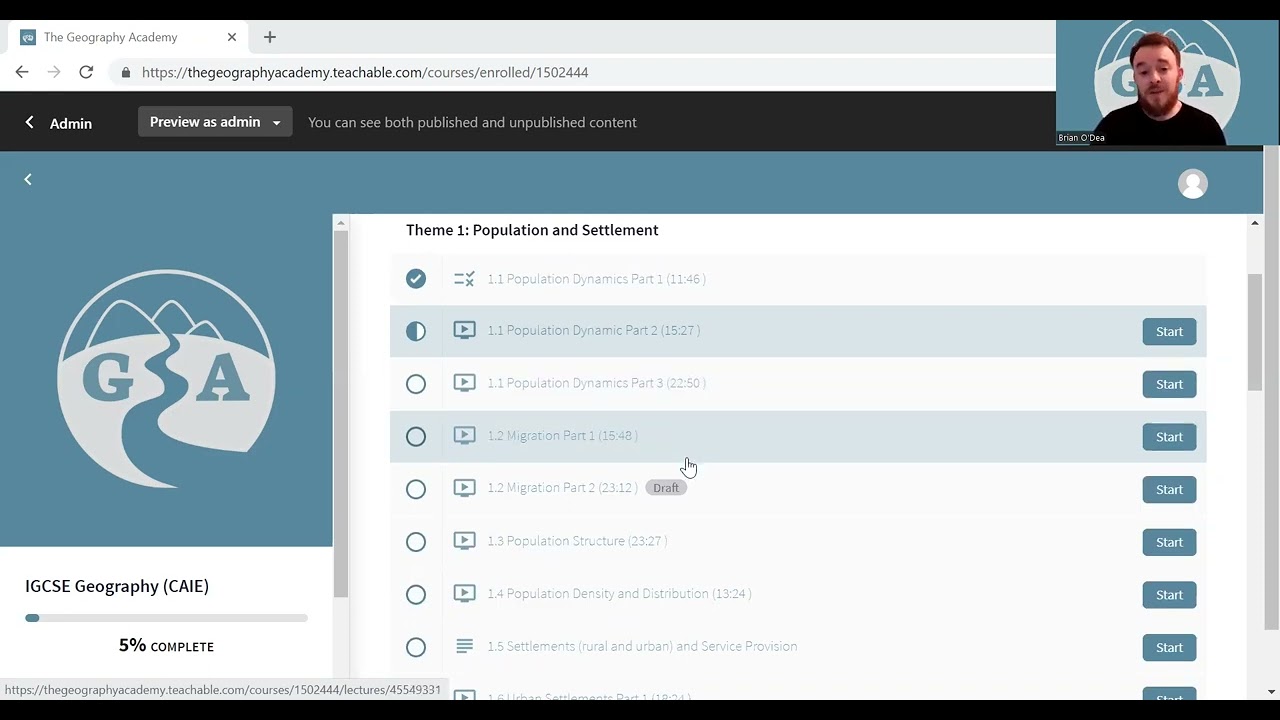Viewport: 1280px width, 720px height.
Task: Start 1.2 Migration Part 2 draft lecture
Action: [1169, 489]
